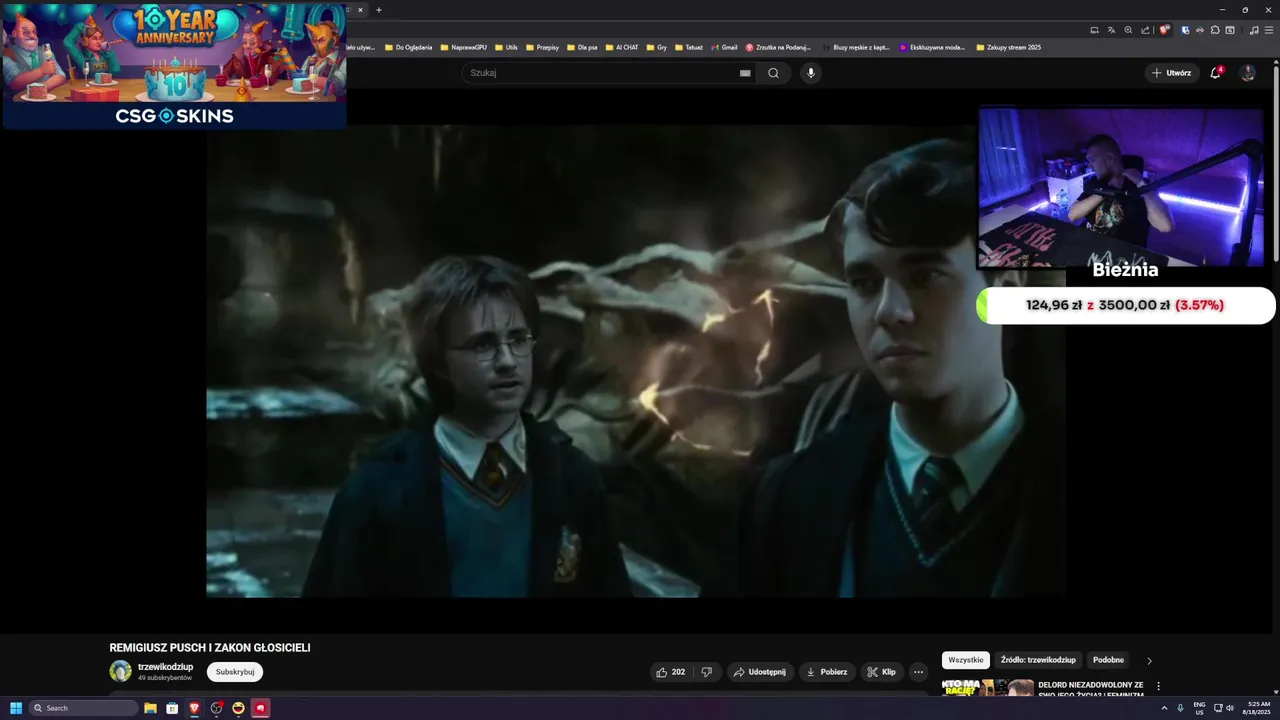Toggle the browser sidebar panel icon
This screenshot has height=720, width=1280.
pos(1230,30)
